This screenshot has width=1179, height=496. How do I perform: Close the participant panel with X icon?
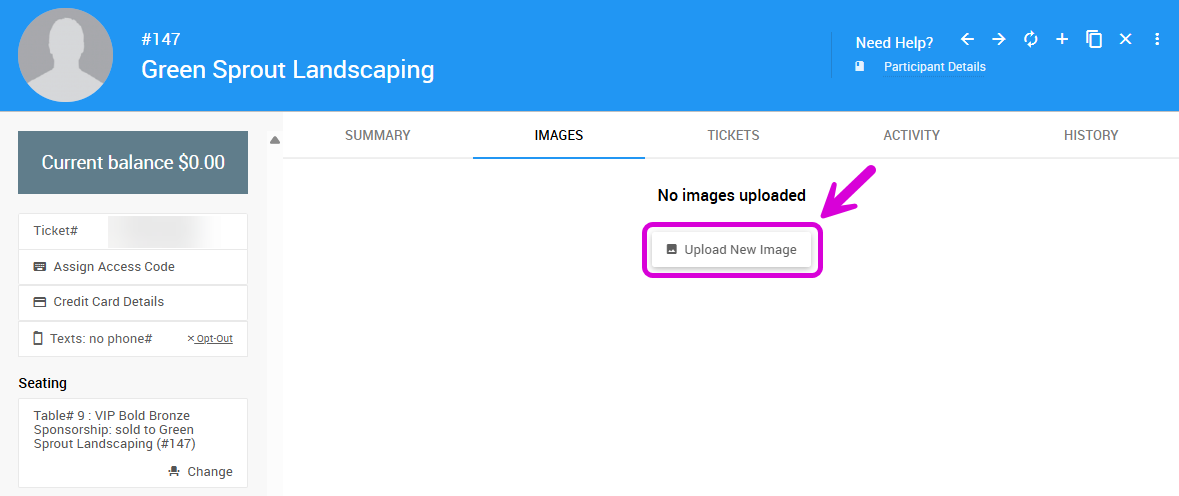tap(1125, 39)
